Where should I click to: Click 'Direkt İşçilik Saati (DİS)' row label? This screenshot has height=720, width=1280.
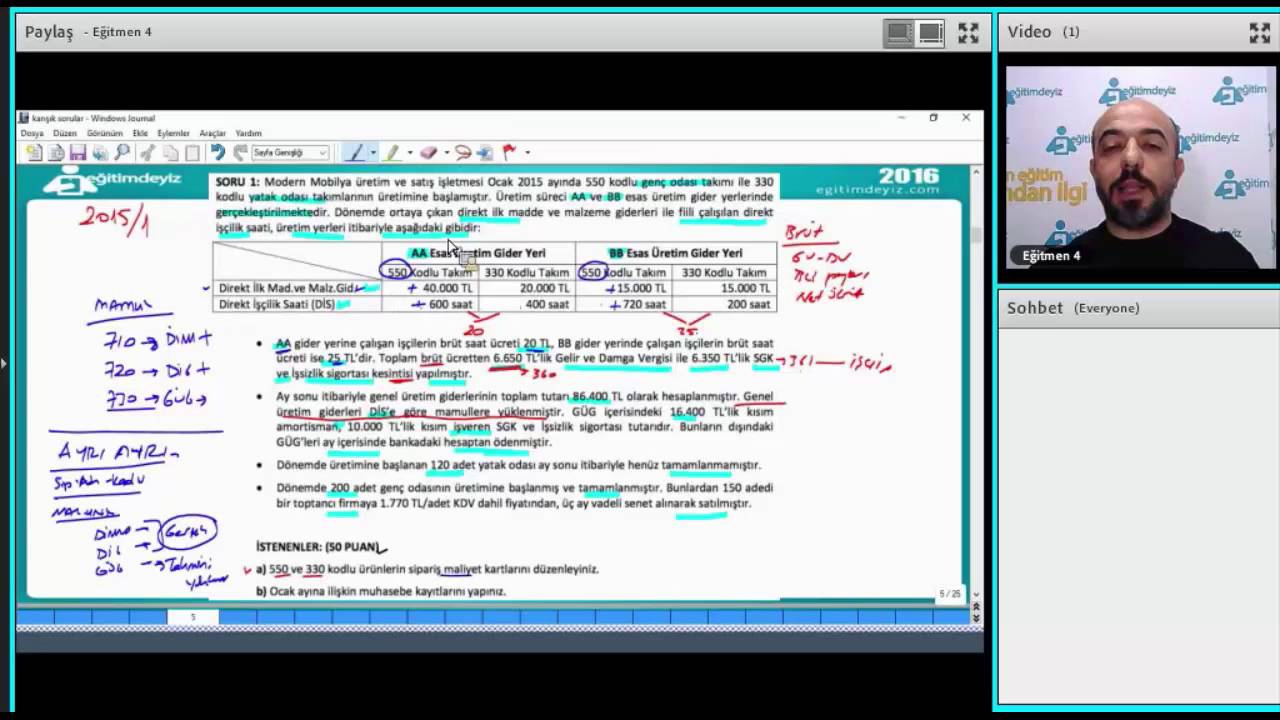(277, 304)
